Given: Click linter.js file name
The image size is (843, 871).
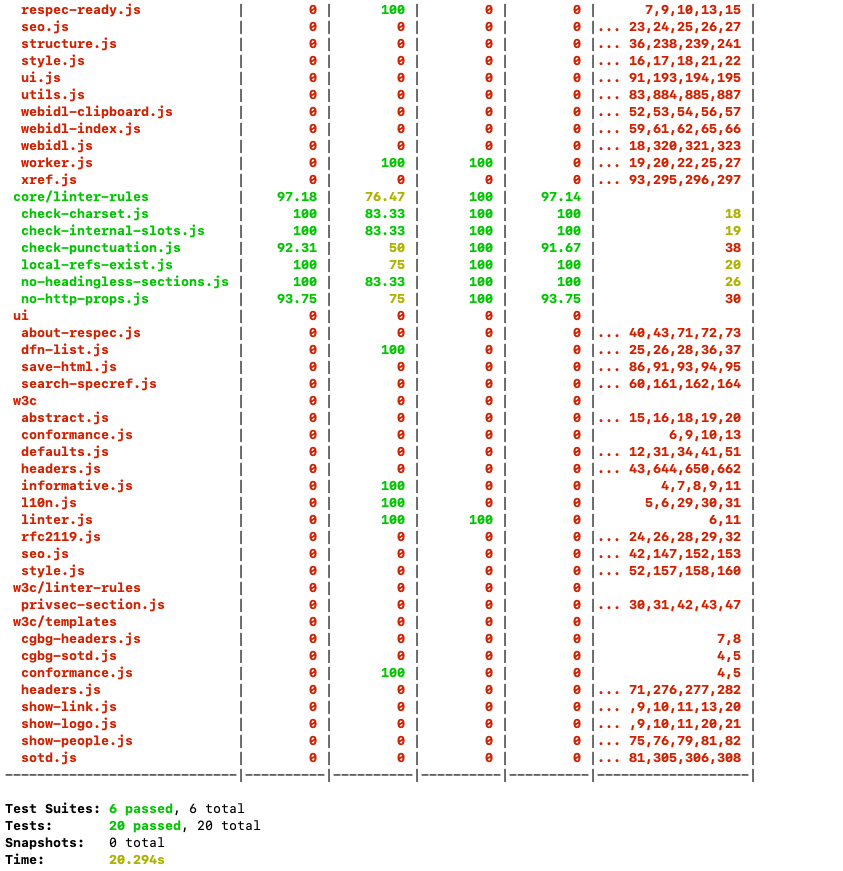Looking at the screenshot, I should [x=57, y=520].
